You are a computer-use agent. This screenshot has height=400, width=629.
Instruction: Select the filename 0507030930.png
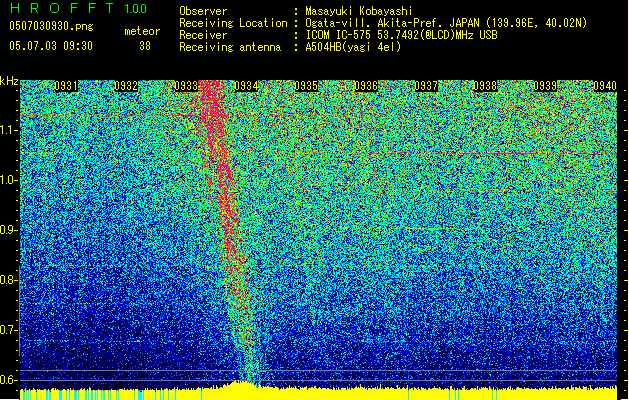(x=51, y=26)
